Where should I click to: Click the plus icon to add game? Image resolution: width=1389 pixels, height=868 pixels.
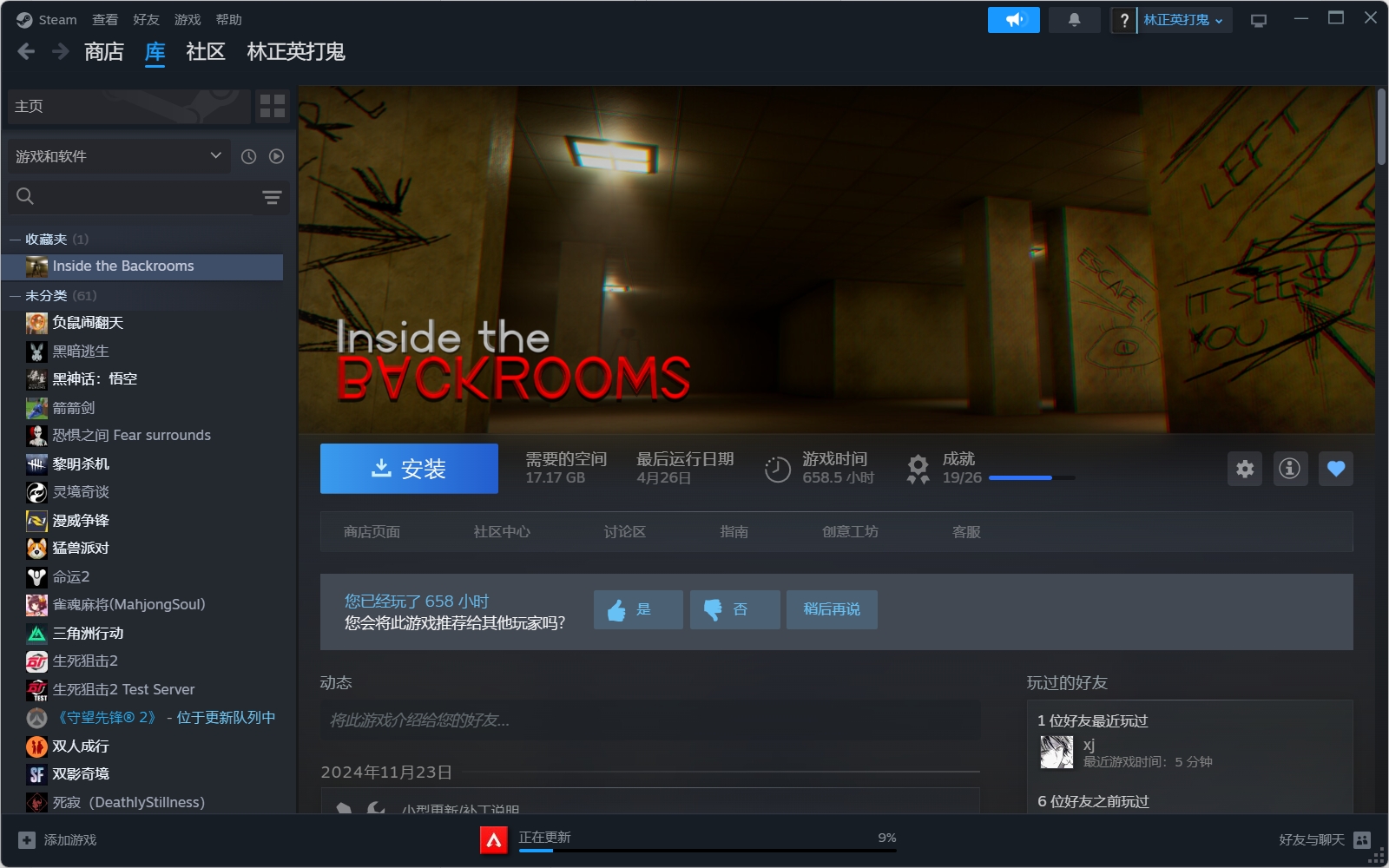[27, 839]
